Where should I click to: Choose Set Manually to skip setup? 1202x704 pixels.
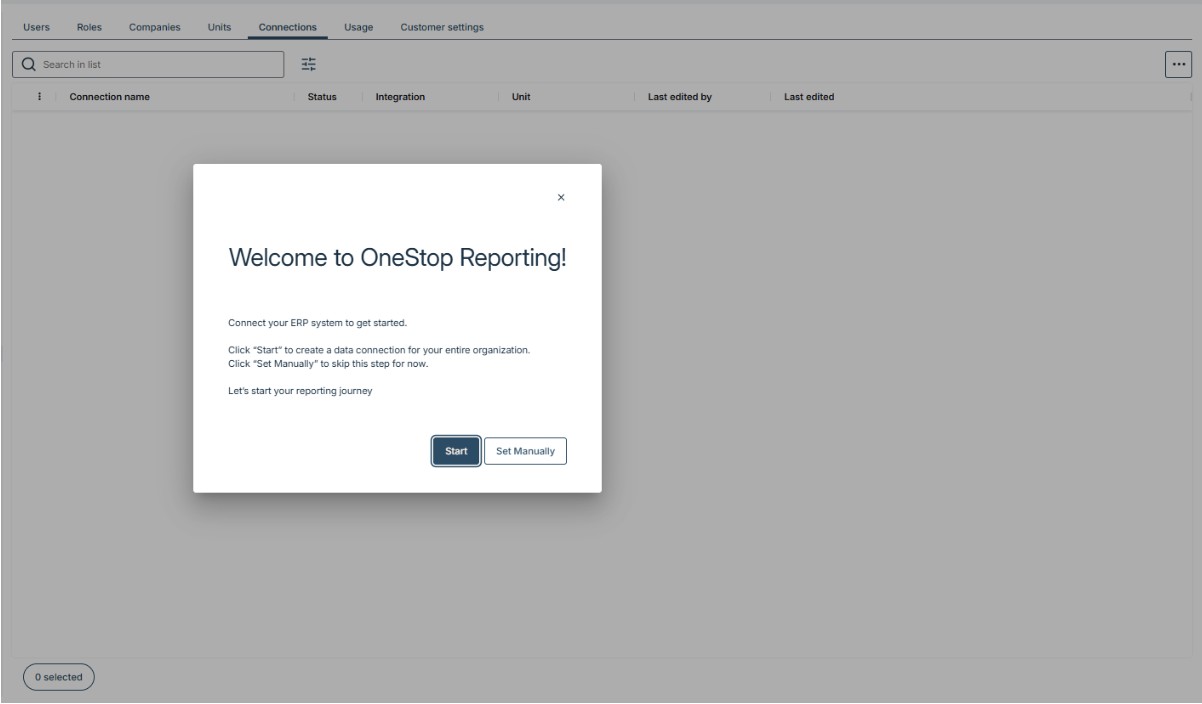525,451
